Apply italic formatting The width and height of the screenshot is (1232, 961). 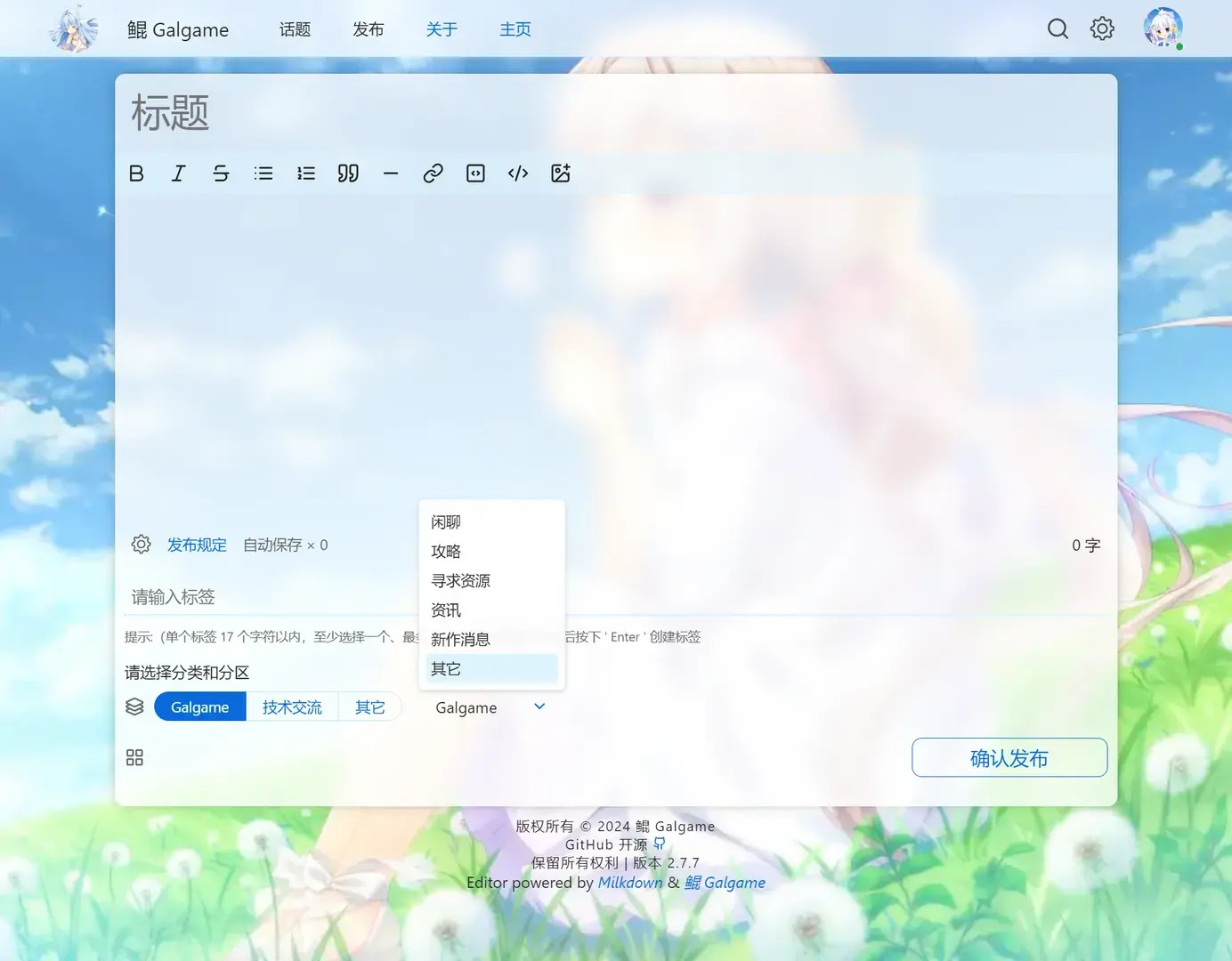179,174
